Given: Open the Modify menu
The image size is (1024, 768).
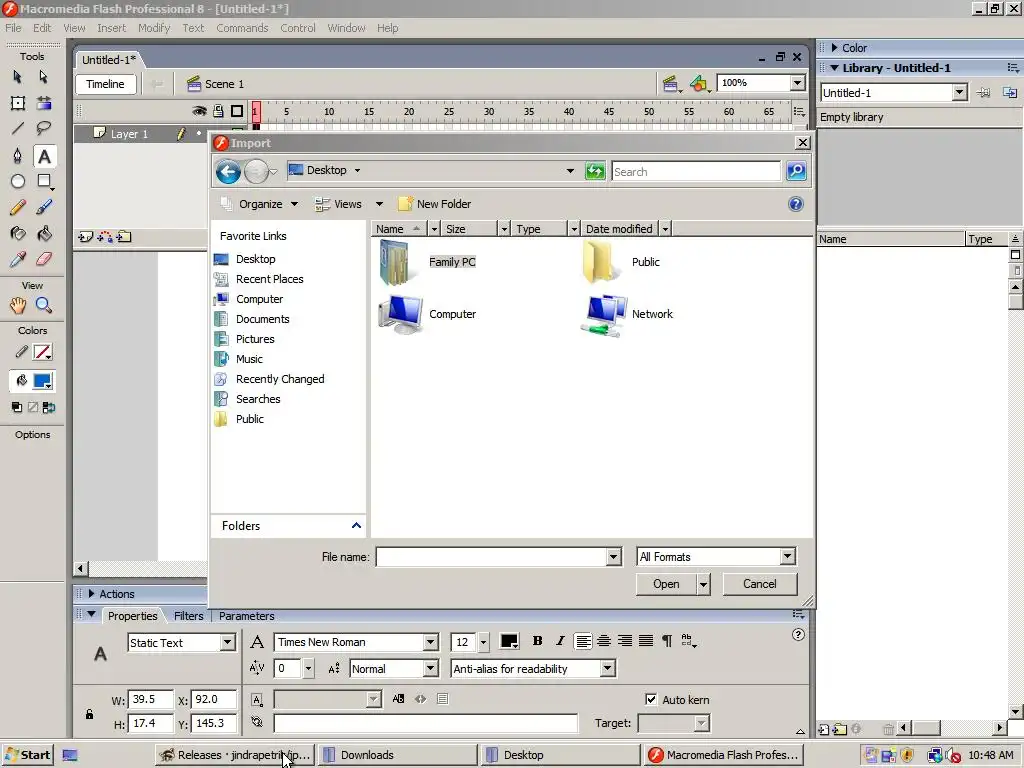Looking at the screenshot, I should point(153,28).
